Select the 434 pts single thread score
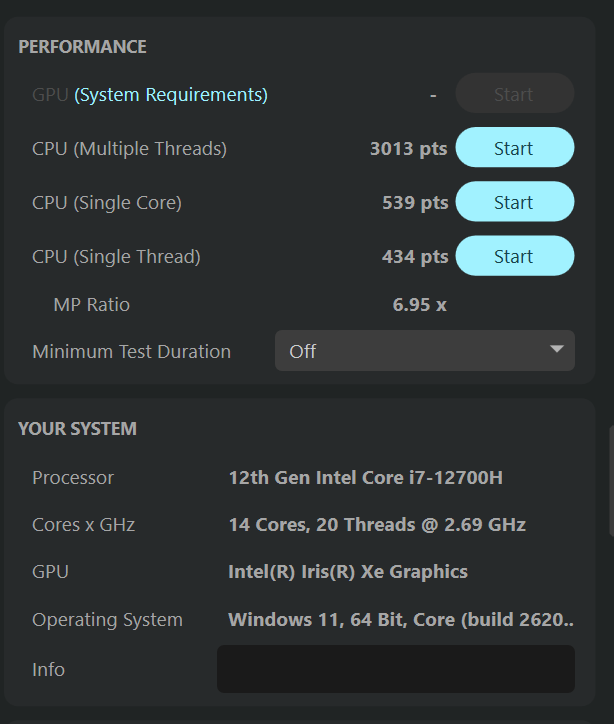Viewport: 614px width, 724px height. pyautogui.click(x=414, y=257)
